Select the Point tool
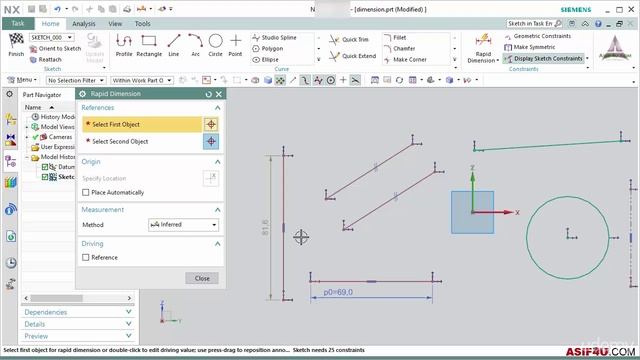This screenshot has height=360, width=640. click(x=235, y=44)
